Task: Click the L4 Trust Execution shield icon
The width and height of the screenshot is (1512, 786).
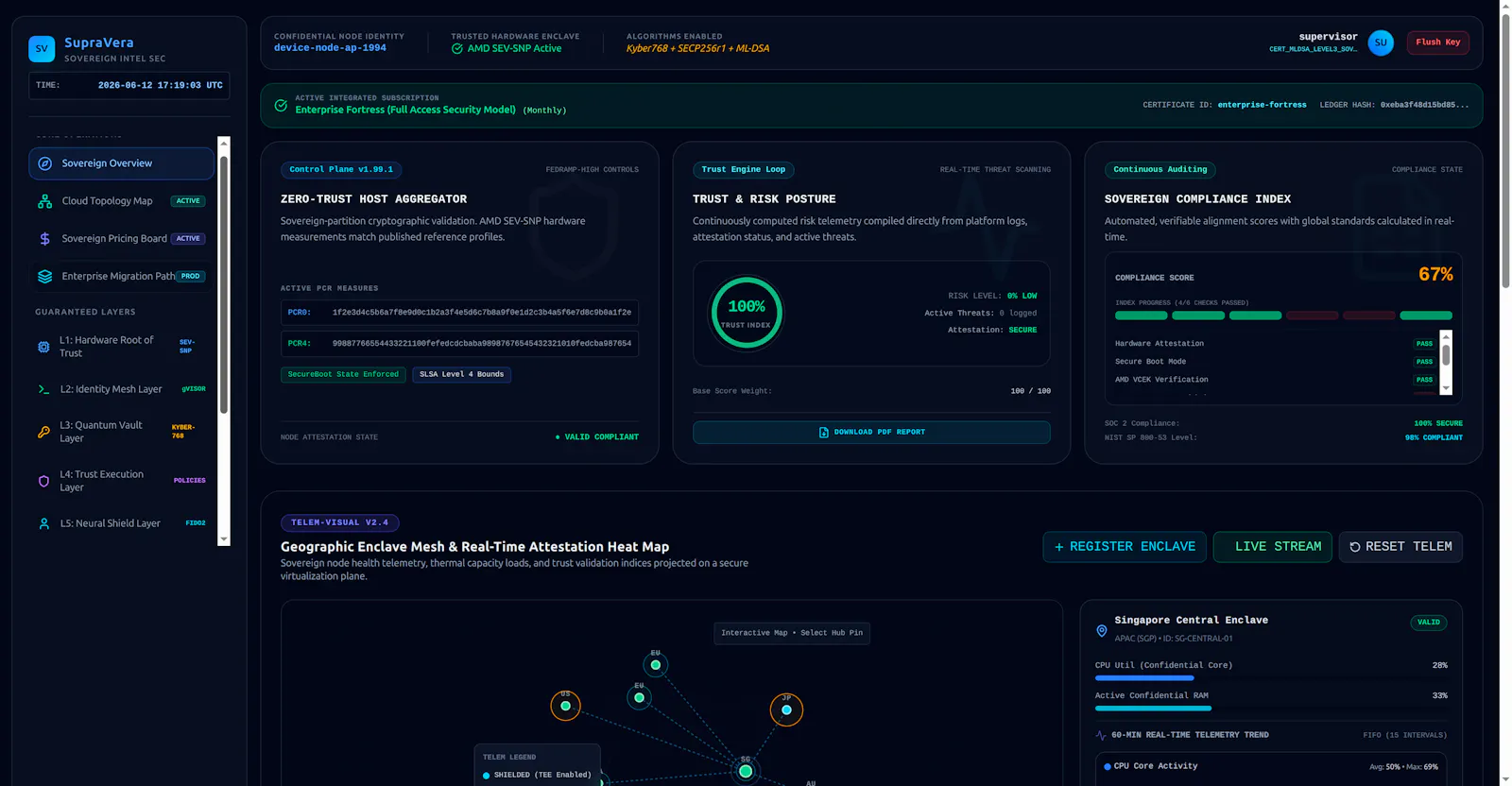Action: point(43,481)
